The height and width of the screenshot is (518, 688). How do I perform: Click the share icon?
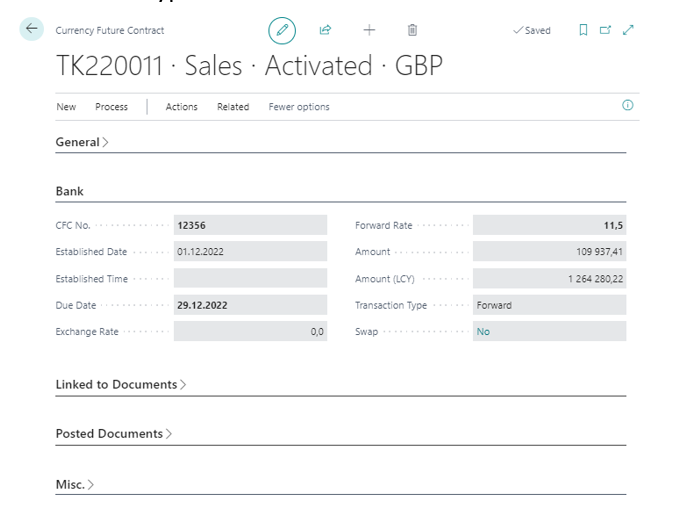pyautogui.click(x=325, y=31)
